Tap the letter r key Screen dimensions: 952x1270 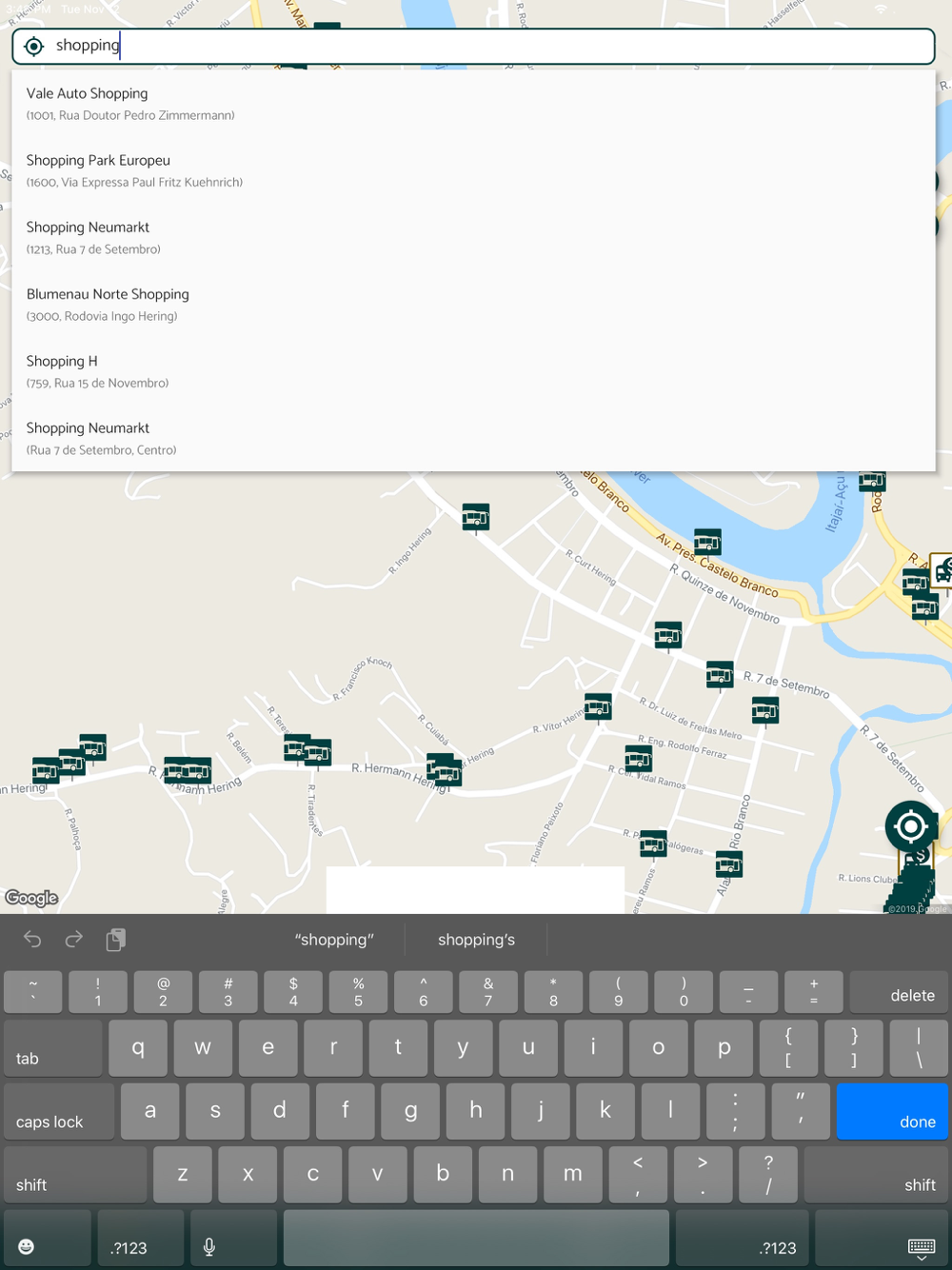(333, 1048)
